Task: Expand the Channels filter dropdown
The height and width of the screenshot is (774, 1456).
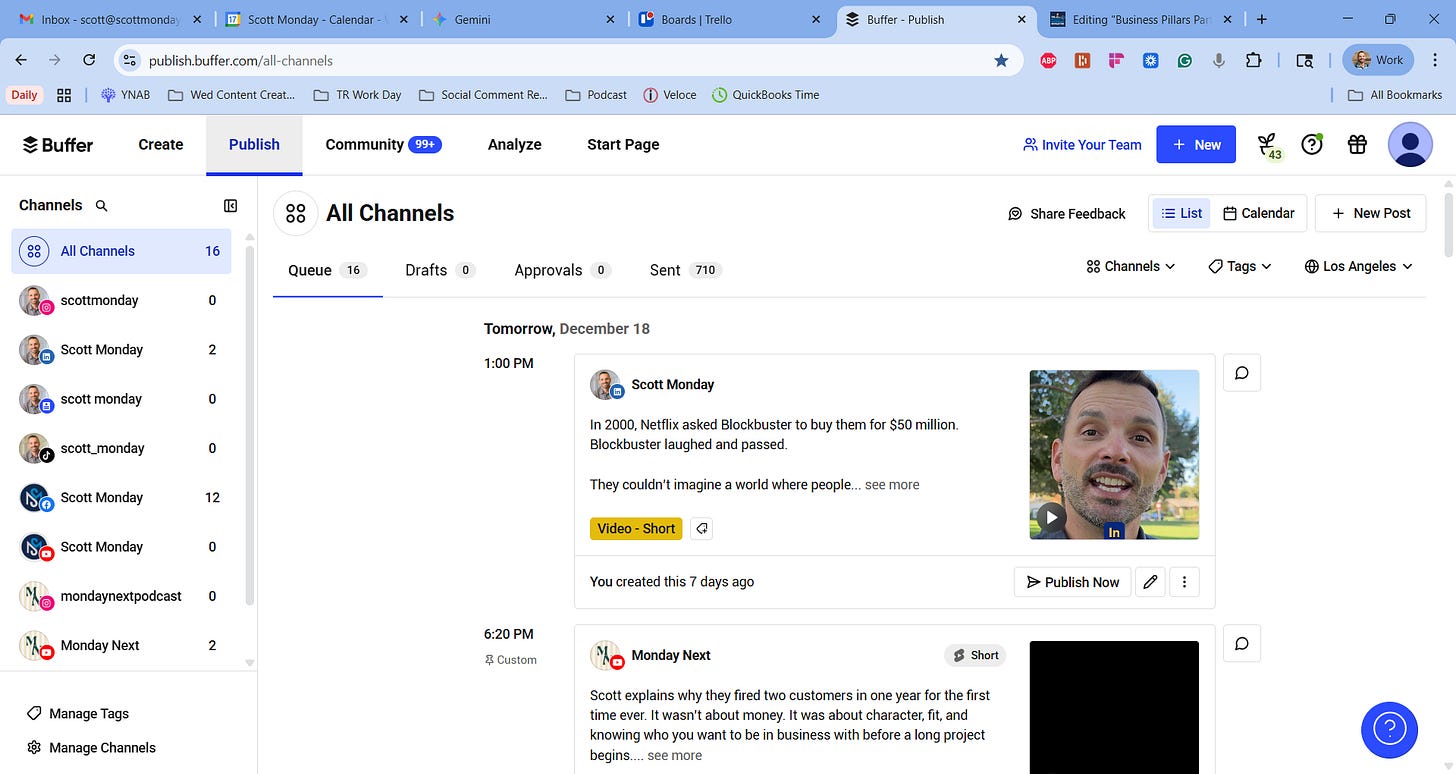Action: [x=1131, y=267]
